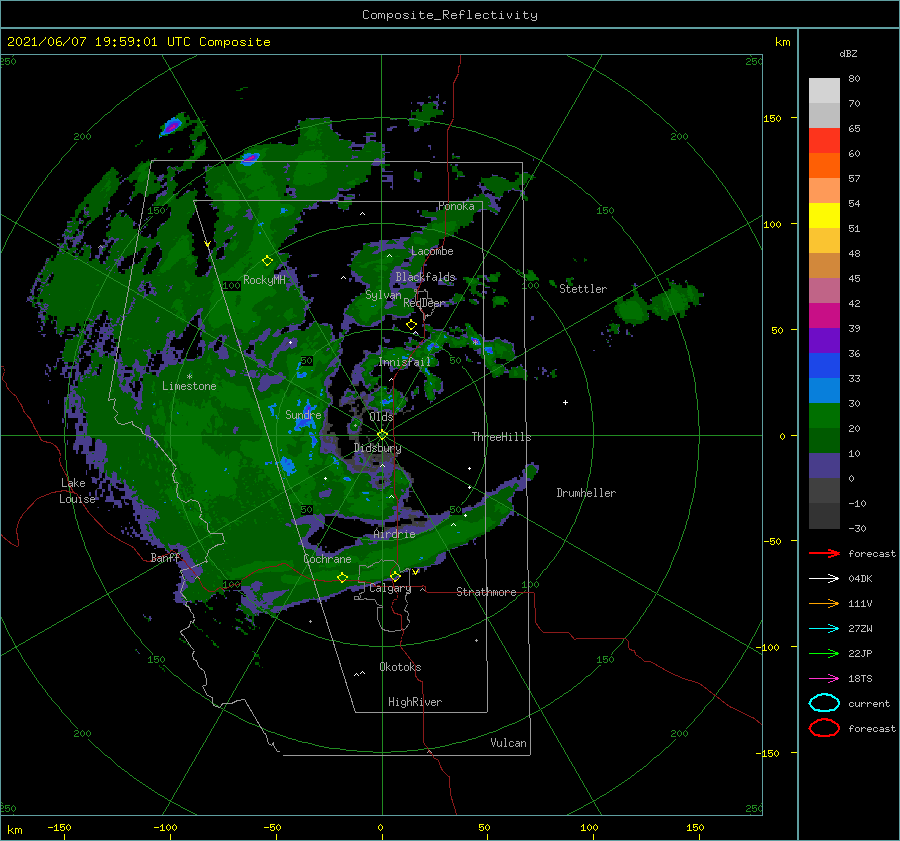
Task: Click the yellow diamond marker below Cochrane
Action: (x=342, y=577)
